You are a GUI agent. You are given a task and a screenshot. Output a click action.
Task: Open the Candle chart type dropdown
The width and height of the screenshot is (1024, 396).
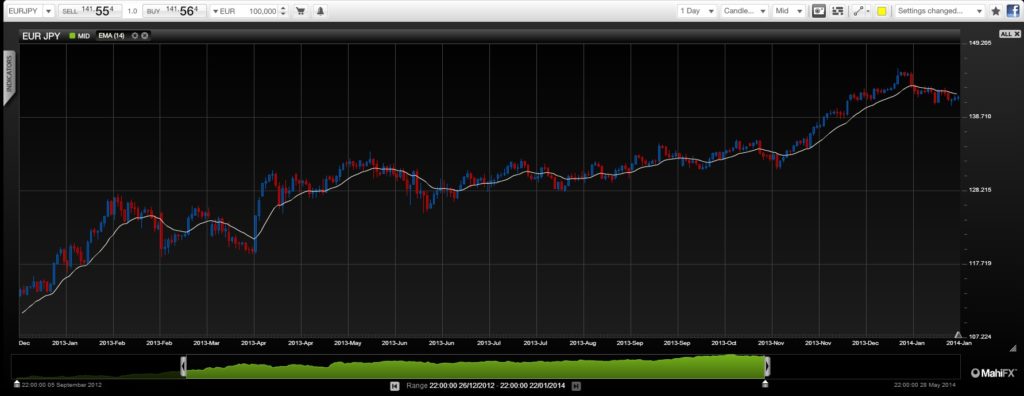click(x=744, y=11)
